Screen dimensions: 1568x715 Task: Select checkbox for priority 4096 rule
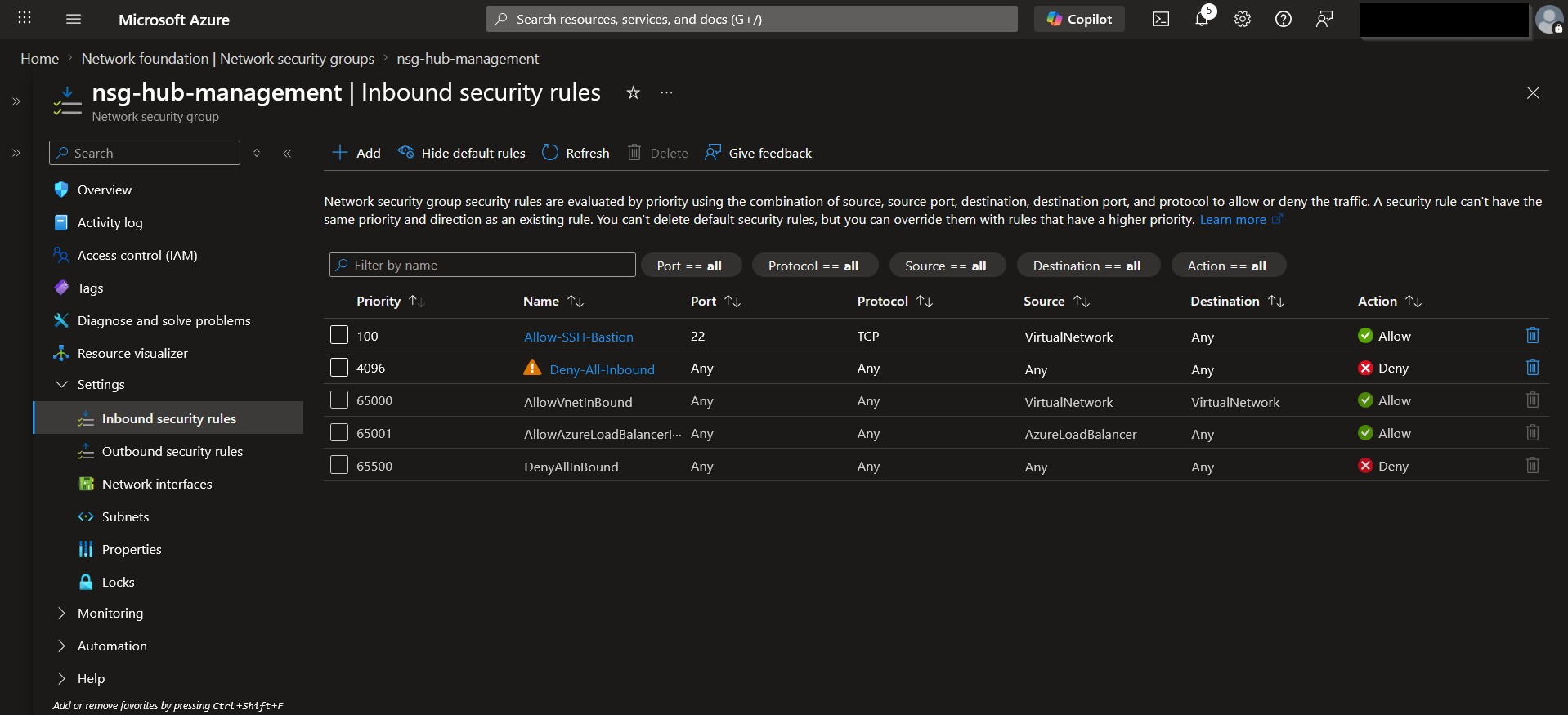click(339, 368)
